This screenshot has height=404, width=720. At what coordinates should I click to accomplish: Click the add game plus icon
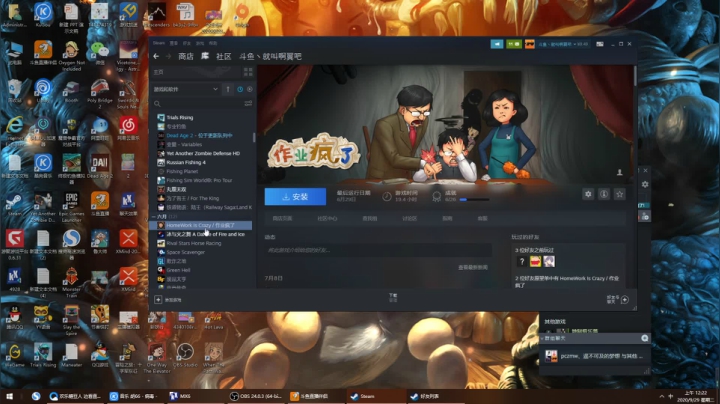[158, 300]
